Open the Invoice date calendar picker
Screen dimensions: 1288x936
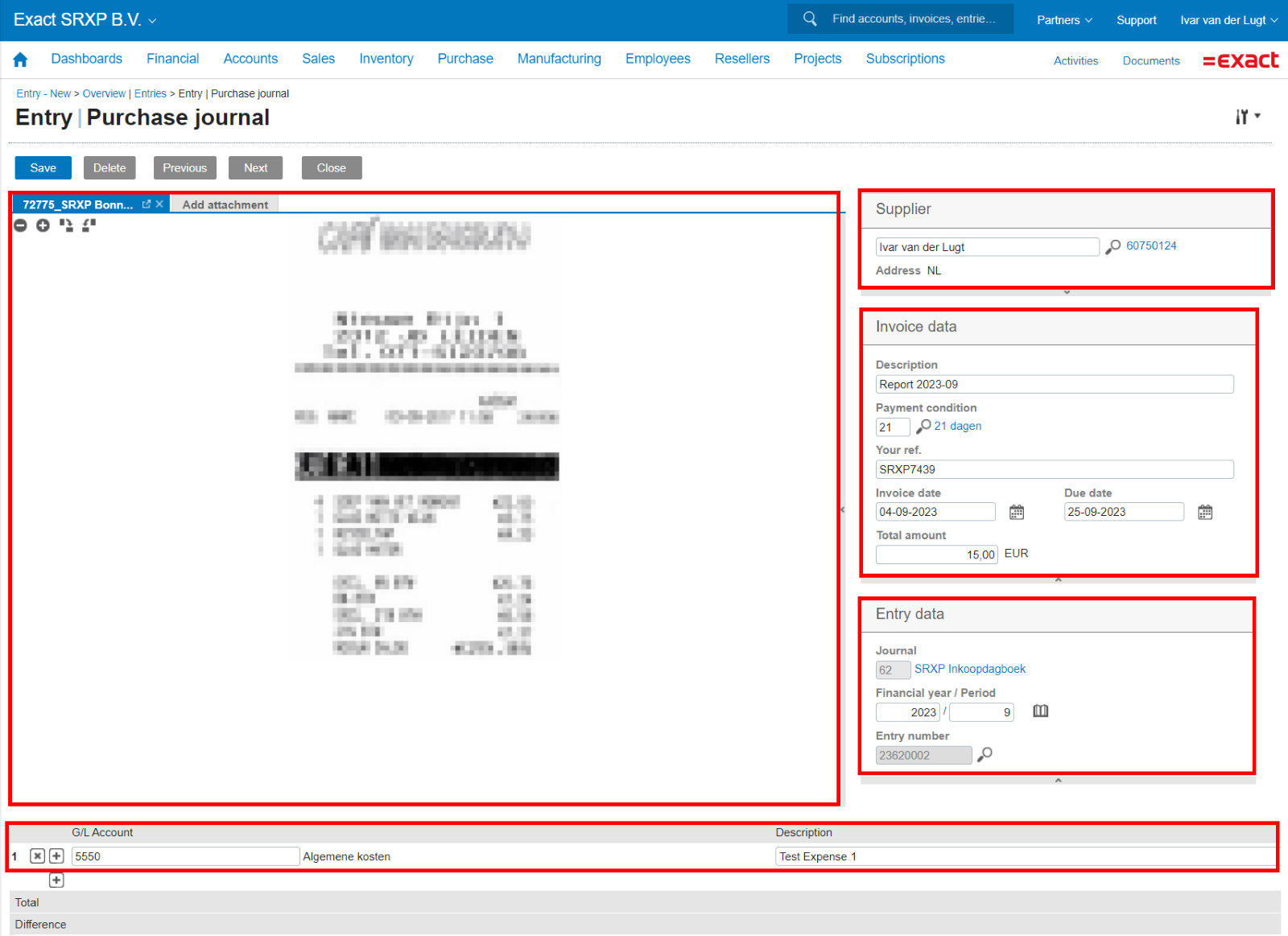coord(1015,512)
